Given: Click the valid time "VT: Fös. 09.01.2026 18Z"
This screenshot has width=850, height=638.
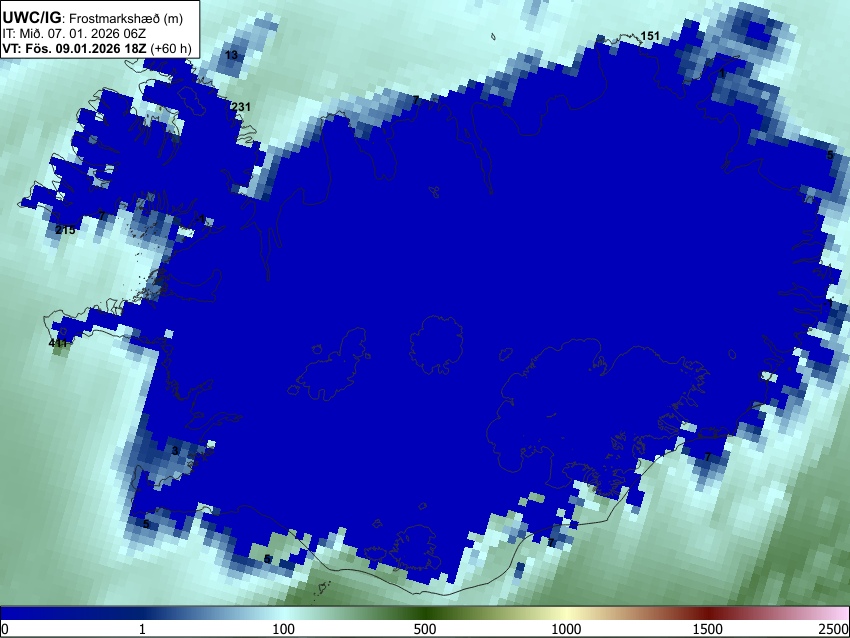Looking at the screenshot, I should 75,48.
